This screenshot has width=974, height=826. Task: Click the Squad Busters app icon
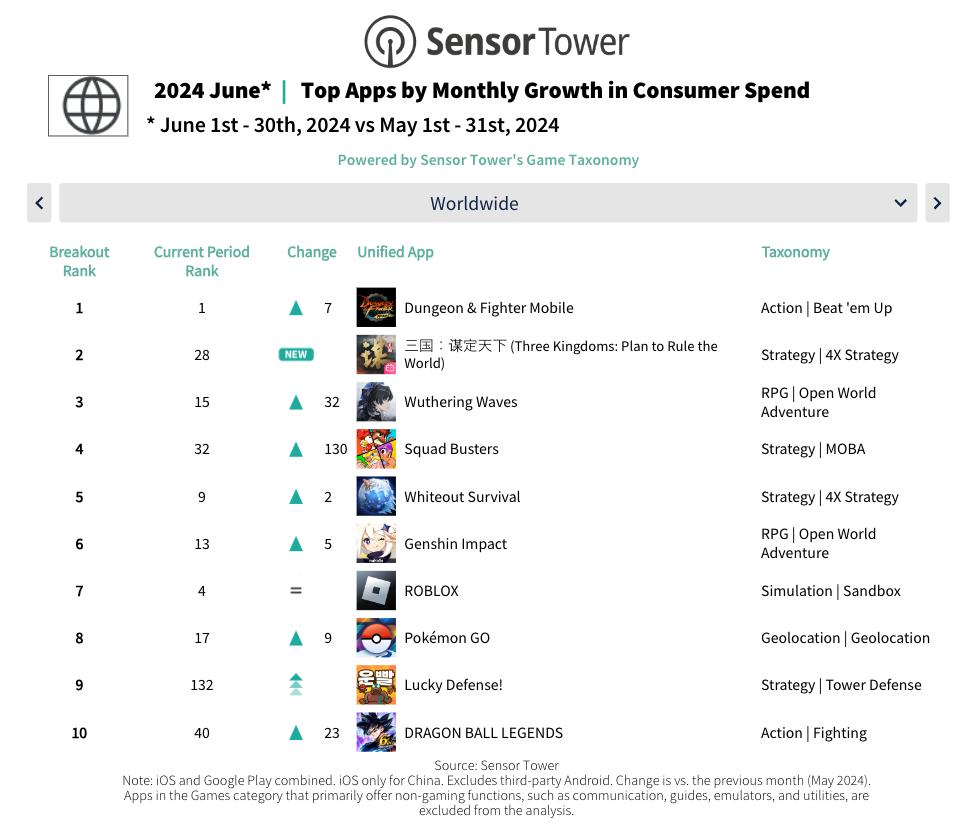pos(376,449)
